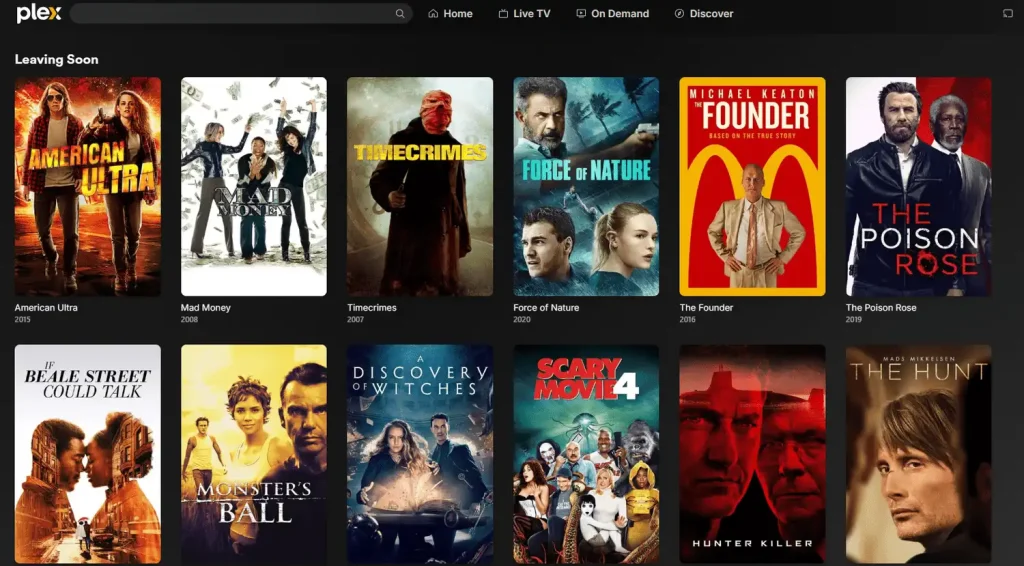Open the Timecrimes poster
Image resolution: width=1024 pixels, height=566 pixels.
420,187
